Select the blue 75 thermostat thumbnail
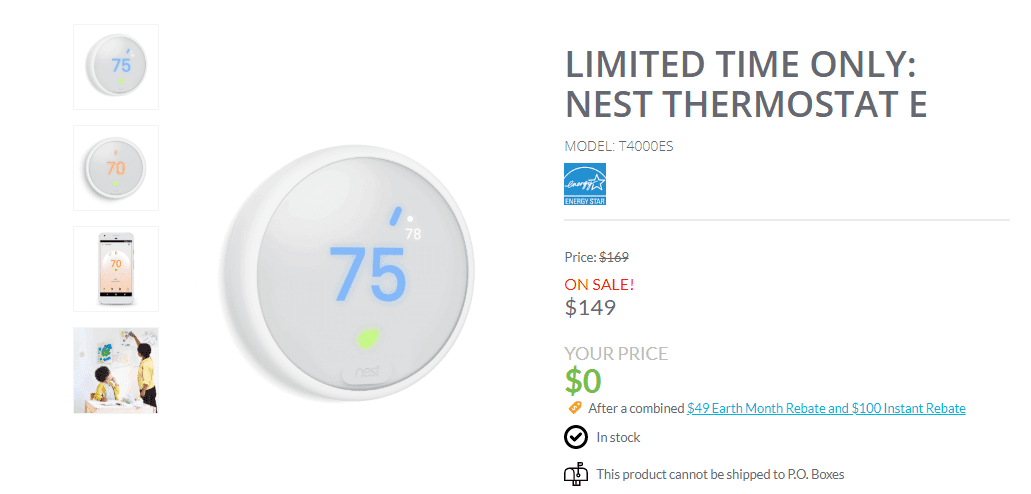 [x=116, y=67]
